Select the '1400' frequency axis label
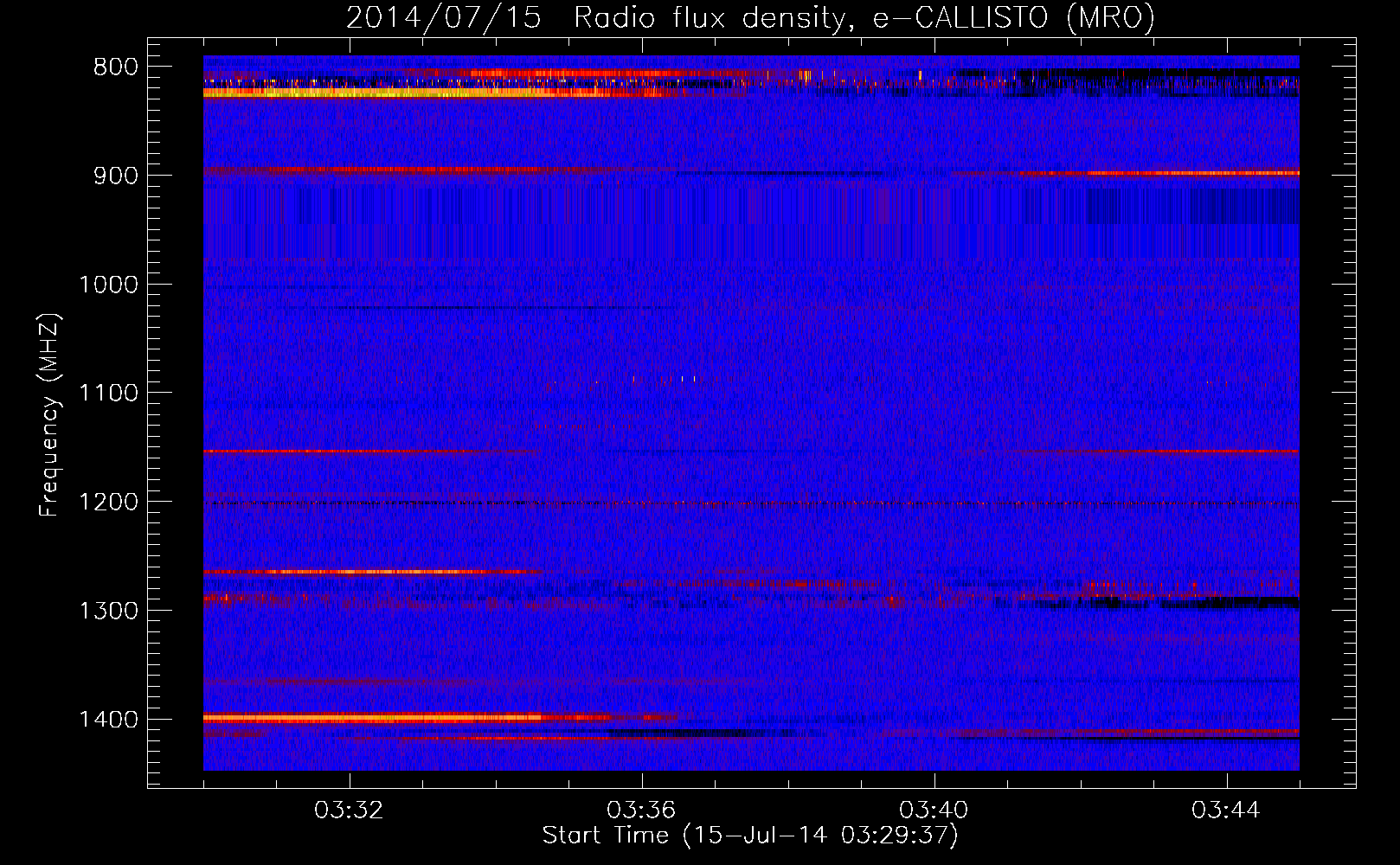 coord(108,720)
